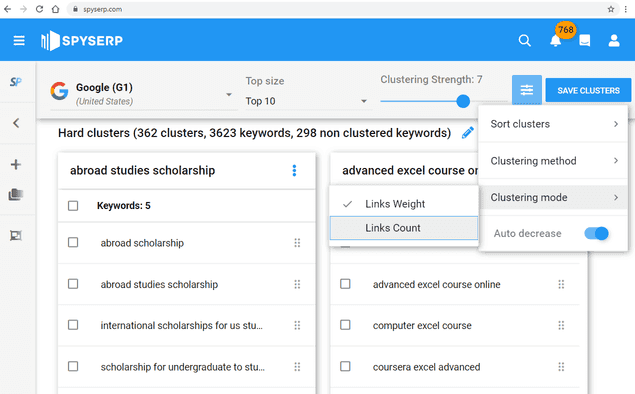Screen dimensions: 635x394
Task: Select checkbox for international scholarships for us stu...
Action: point(73,325)
